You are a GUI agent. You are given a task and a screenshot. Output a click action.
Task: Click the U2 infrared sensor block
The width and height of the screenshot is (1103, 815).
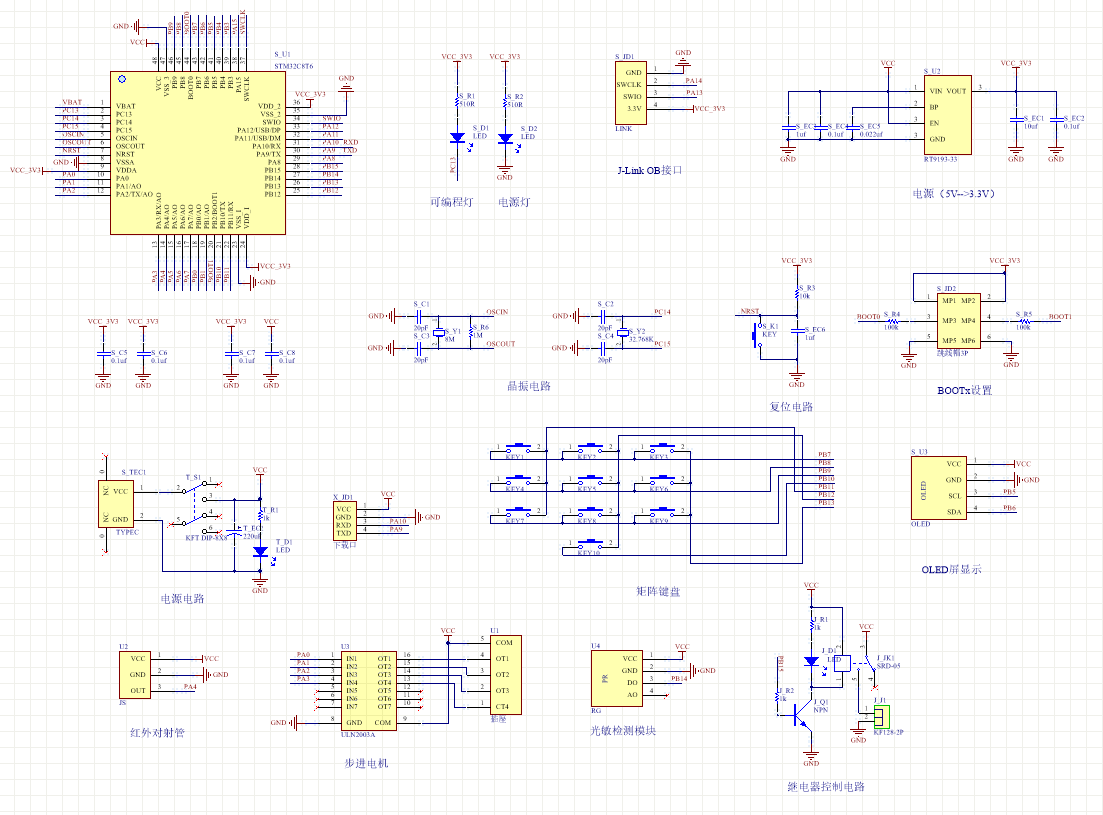click(137, 675)
